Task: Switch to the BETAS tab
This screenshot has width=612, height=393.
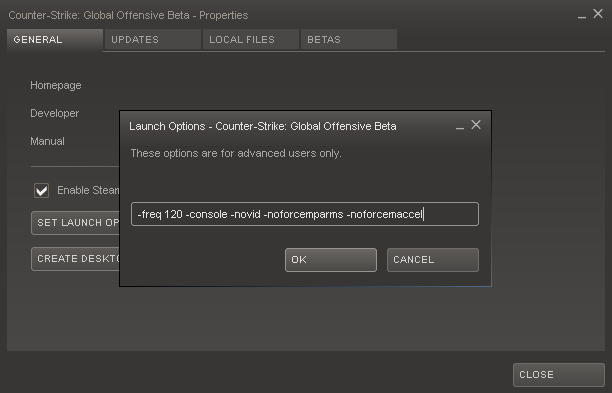Action: coord(349,39)
